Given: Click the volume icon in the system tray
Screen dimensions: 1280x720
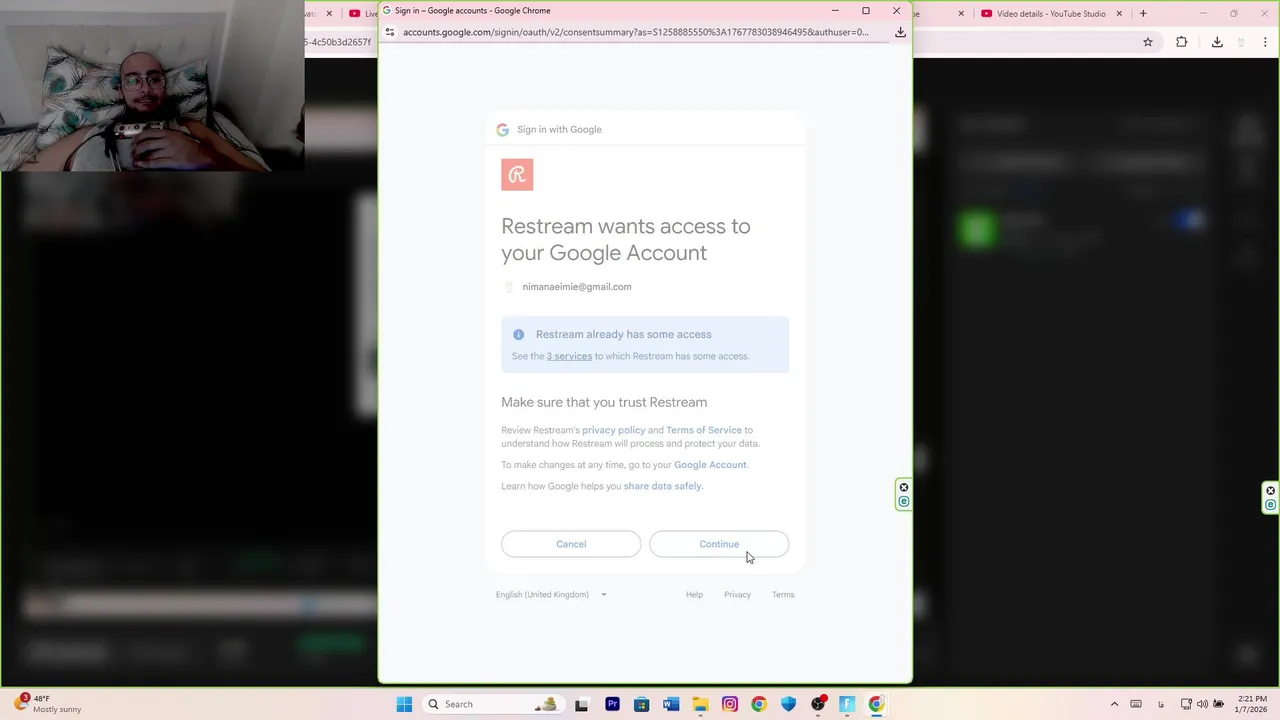Looking at the screenshot, I should pos(1202,704).
